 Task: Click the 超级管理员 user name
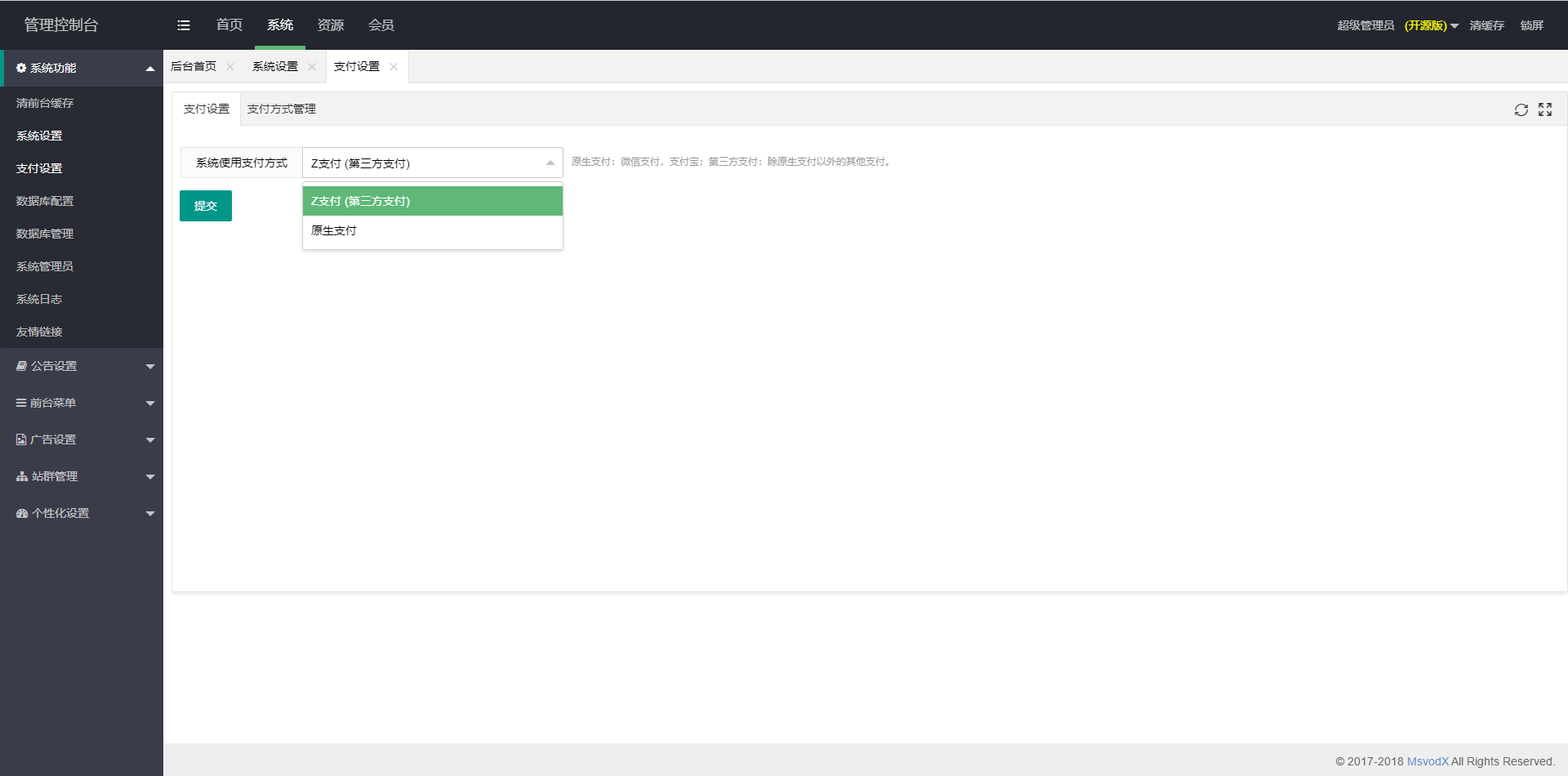pos(1365,26)
